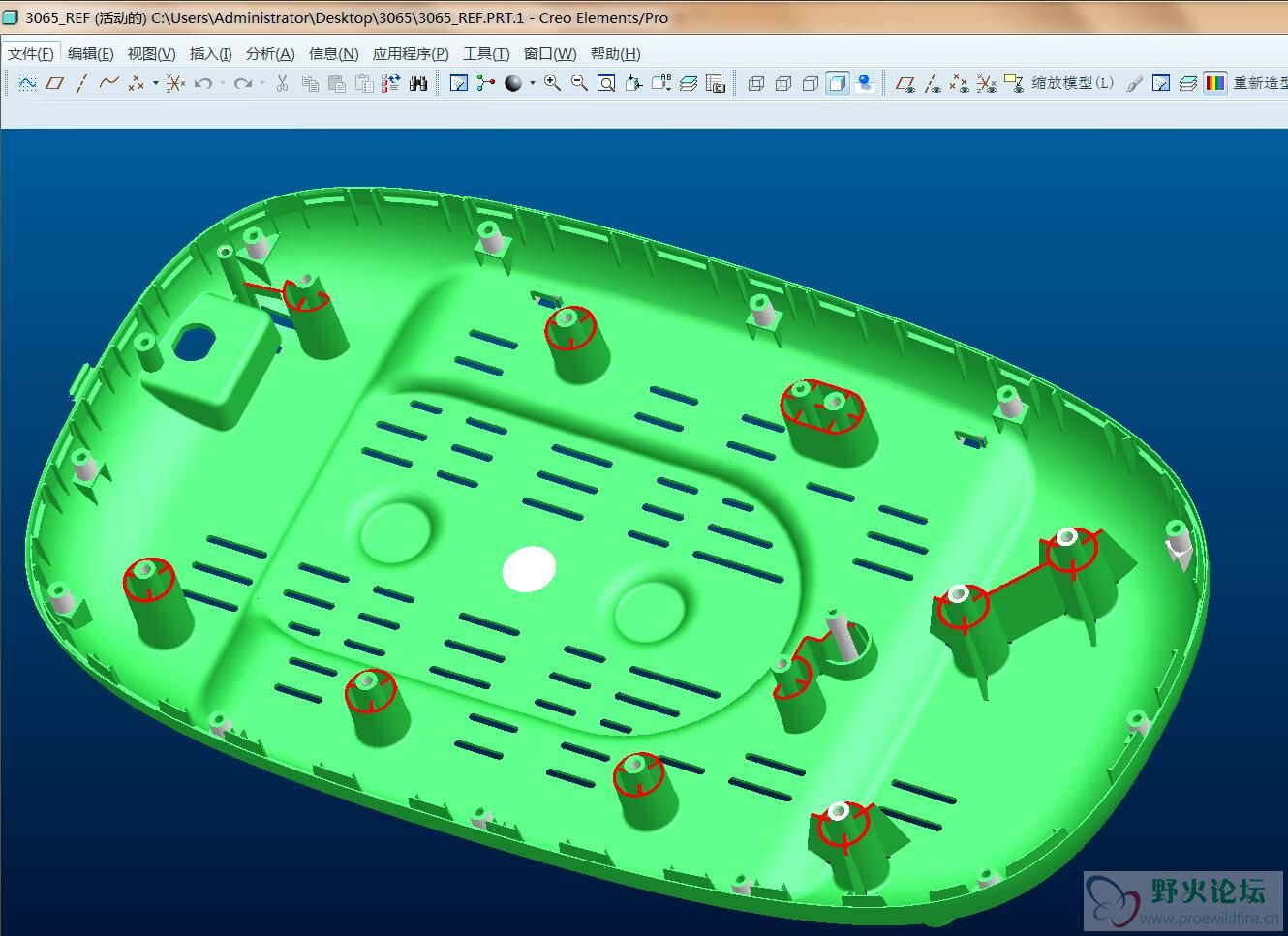Paste from the clipboard

click(337, 83)
